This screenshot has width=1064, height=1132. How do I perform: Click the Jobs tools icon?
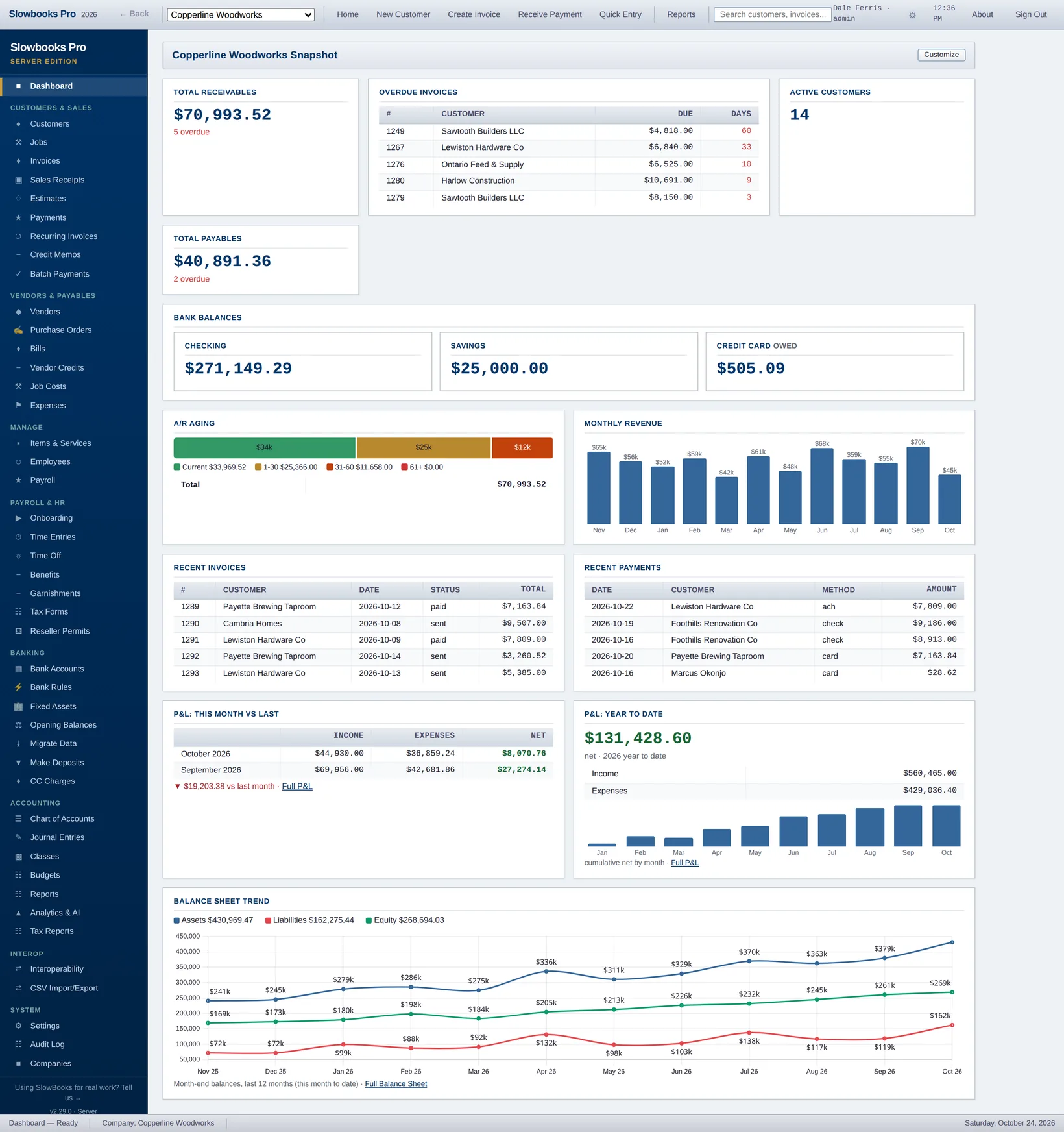(x=18, y=142)
